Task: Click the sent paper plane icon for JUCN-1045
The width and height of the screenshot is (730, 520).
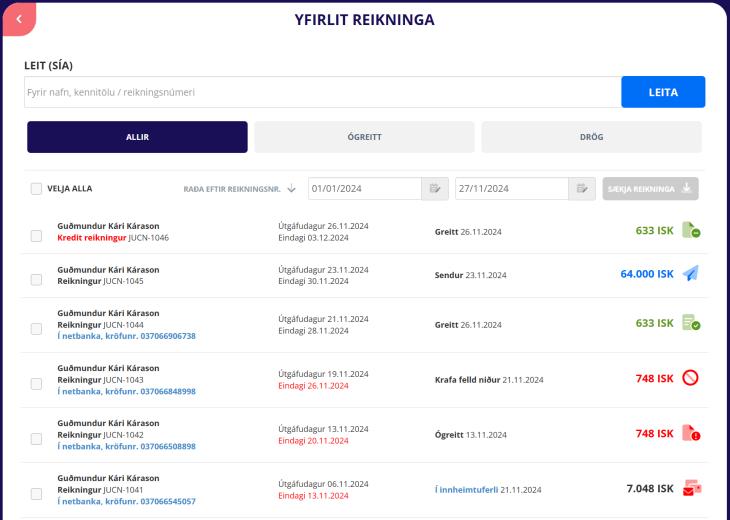Action: coord(690,274)
